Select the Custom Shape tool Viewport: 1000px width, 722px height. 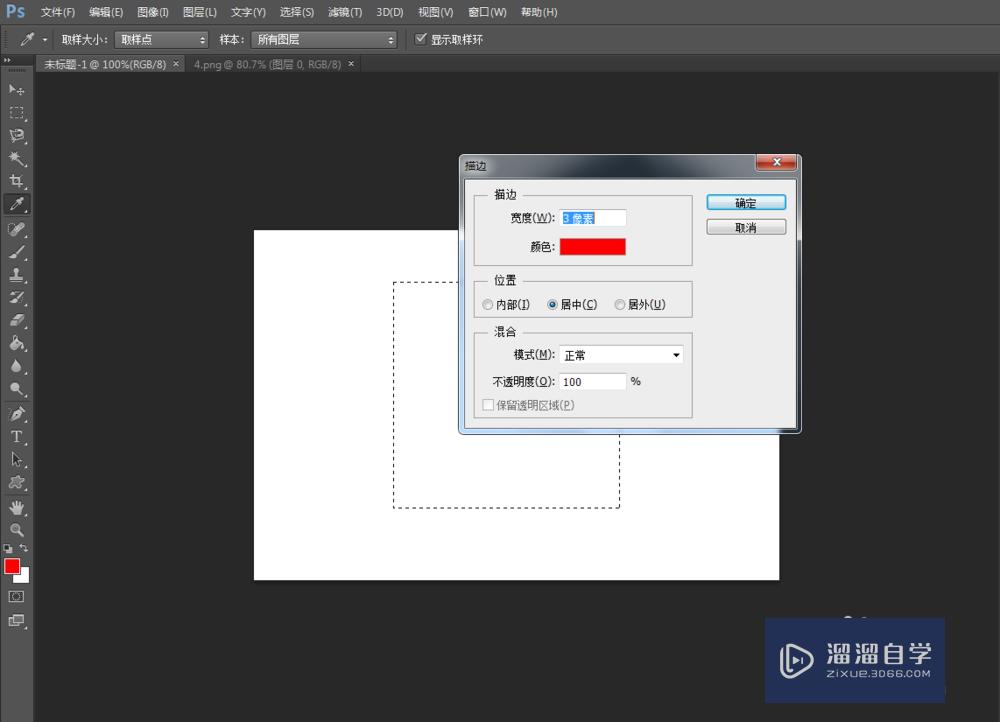pyautogui.click(x=17, y=483)
